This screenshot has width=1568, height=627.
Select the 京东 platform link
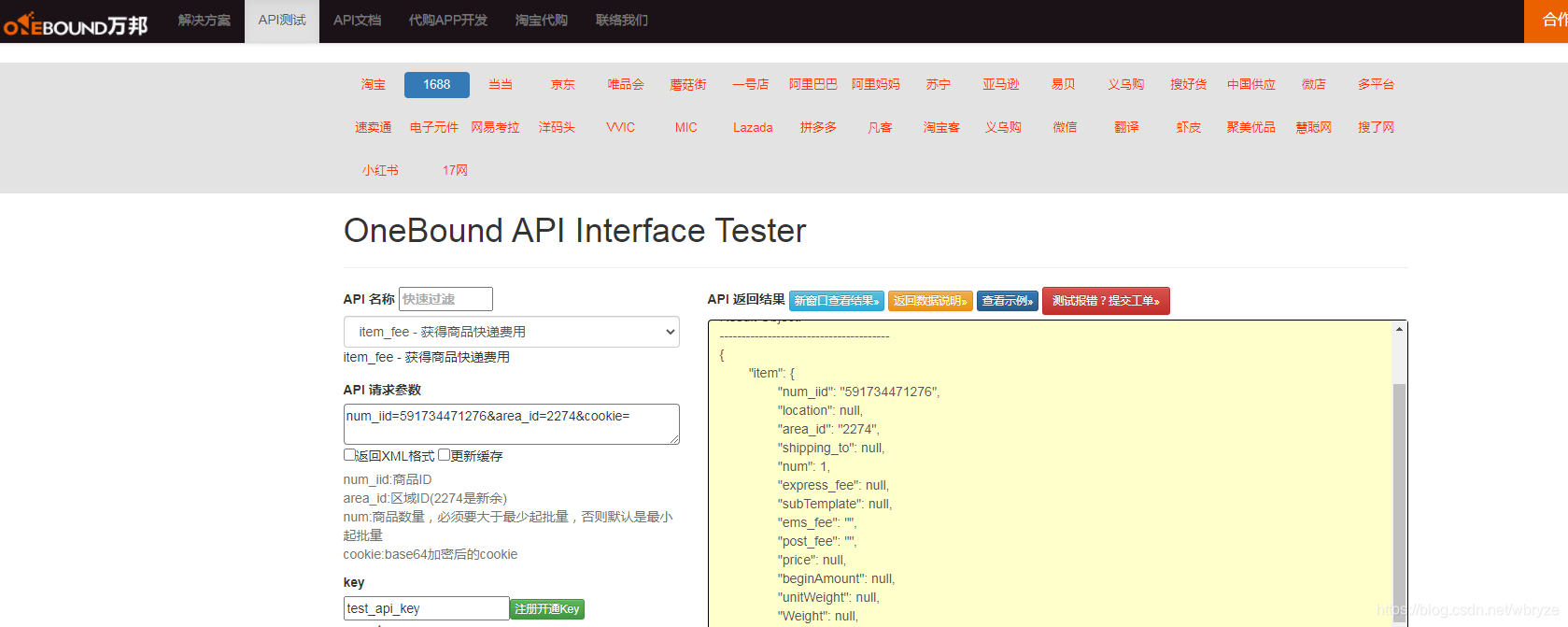[563, 84]
